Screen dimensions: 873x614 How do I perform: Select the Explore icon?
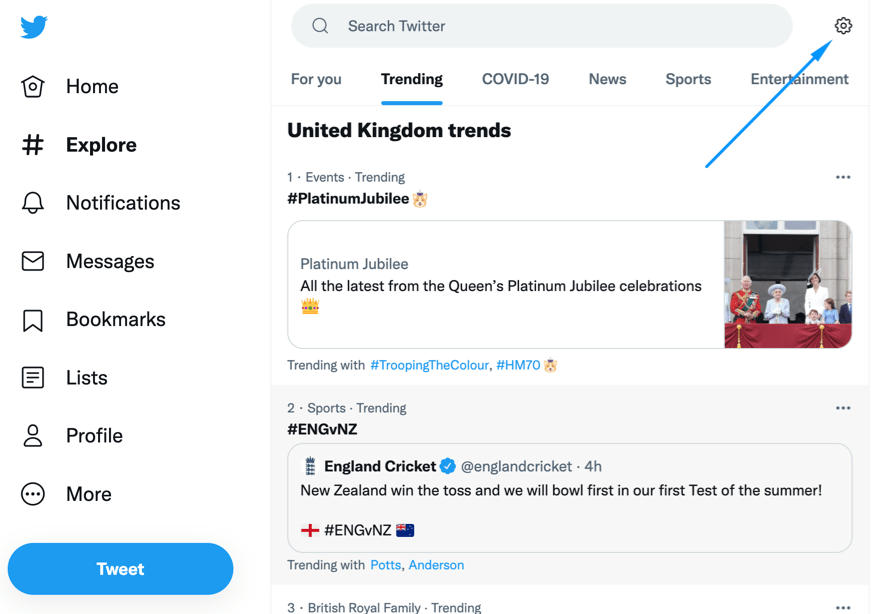point(33,144)
